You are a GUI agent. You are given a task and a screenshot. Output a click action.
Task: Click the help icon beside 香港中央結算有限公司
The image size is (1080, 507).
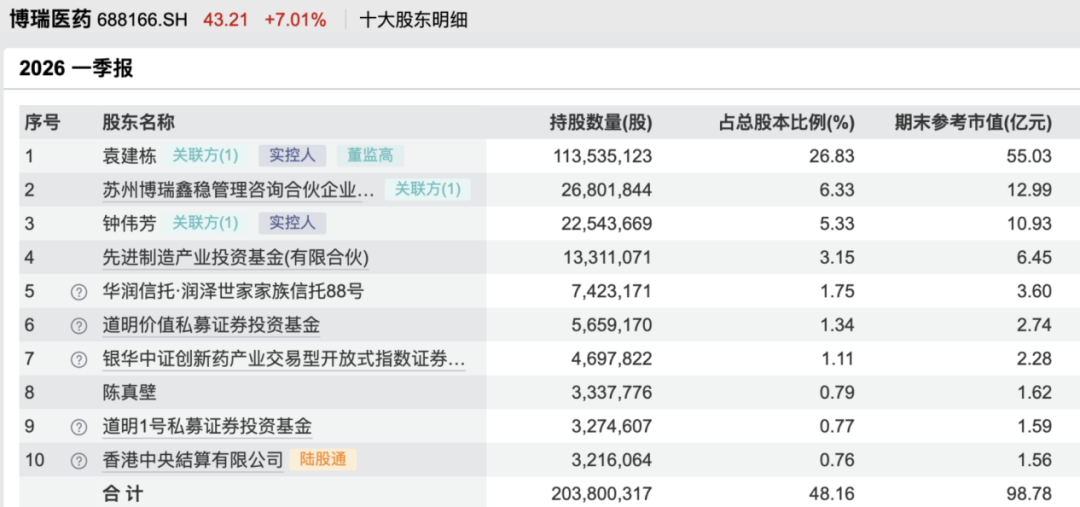click(79, 460)
